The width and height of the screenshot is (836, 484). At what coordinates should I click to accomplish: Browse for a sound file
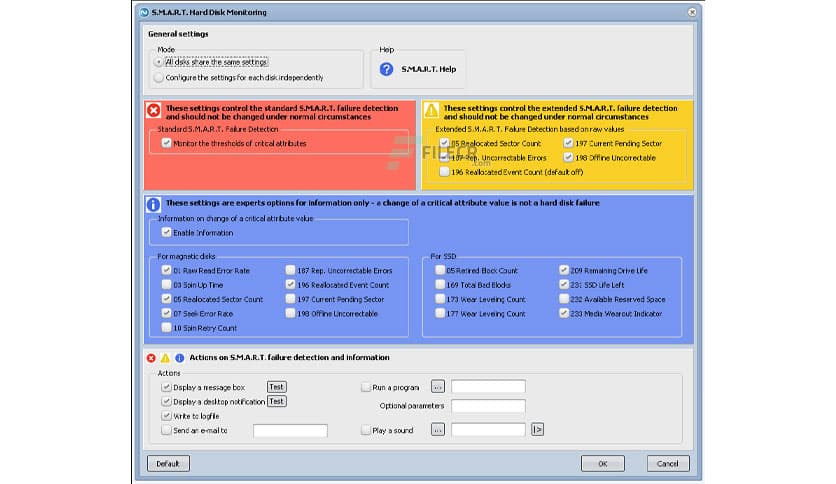[438, 430]
